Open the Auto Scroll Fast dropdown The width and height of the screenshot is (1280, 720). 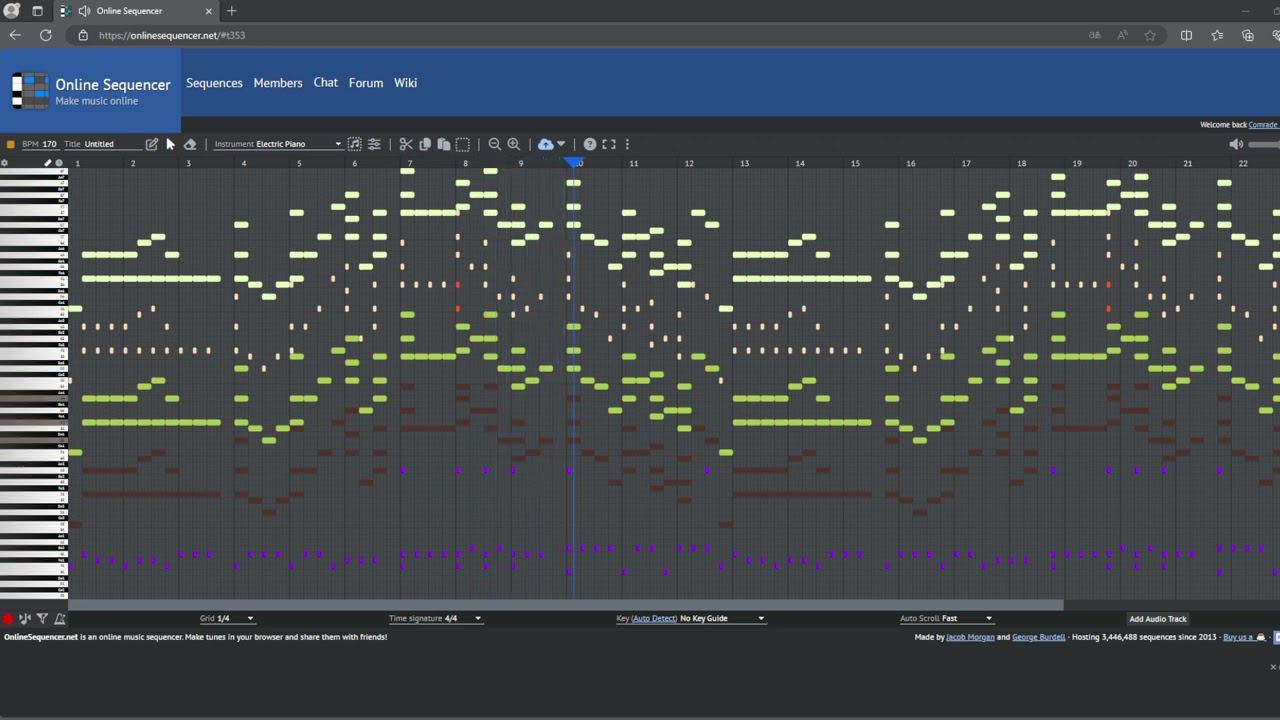(946, 618)
